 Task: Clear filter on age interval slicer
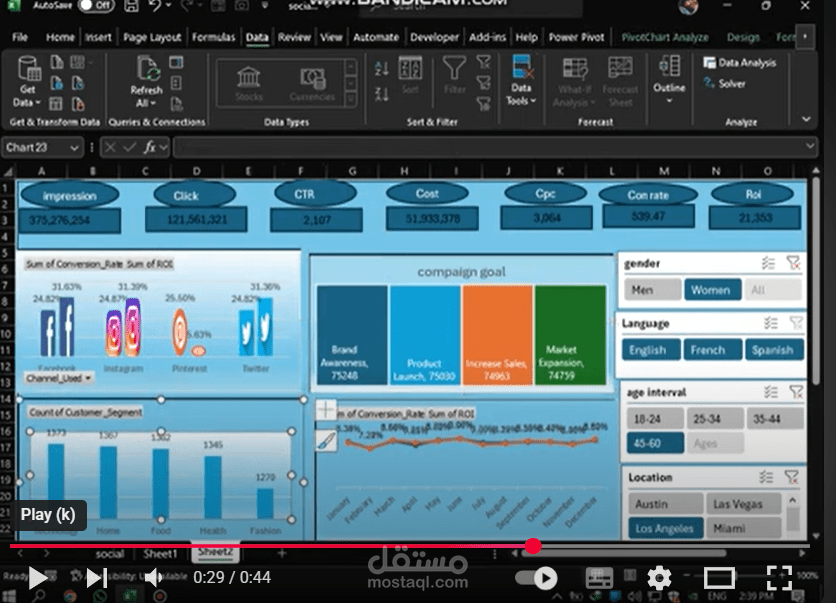coord(796,392)
